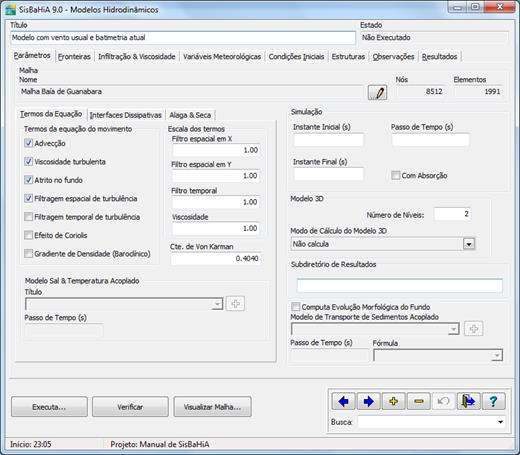Click the exit door icon
Image resolution: width=520 pixels, height=455 pixels.
[x=468, y=401]
